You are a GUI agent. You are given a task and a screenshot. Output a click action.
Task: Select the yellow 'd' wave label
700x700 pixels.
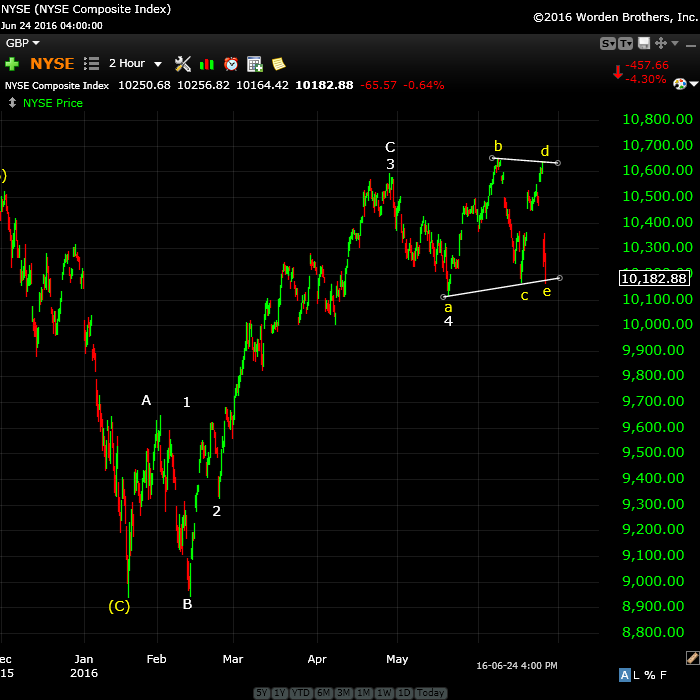click(545, 151)
